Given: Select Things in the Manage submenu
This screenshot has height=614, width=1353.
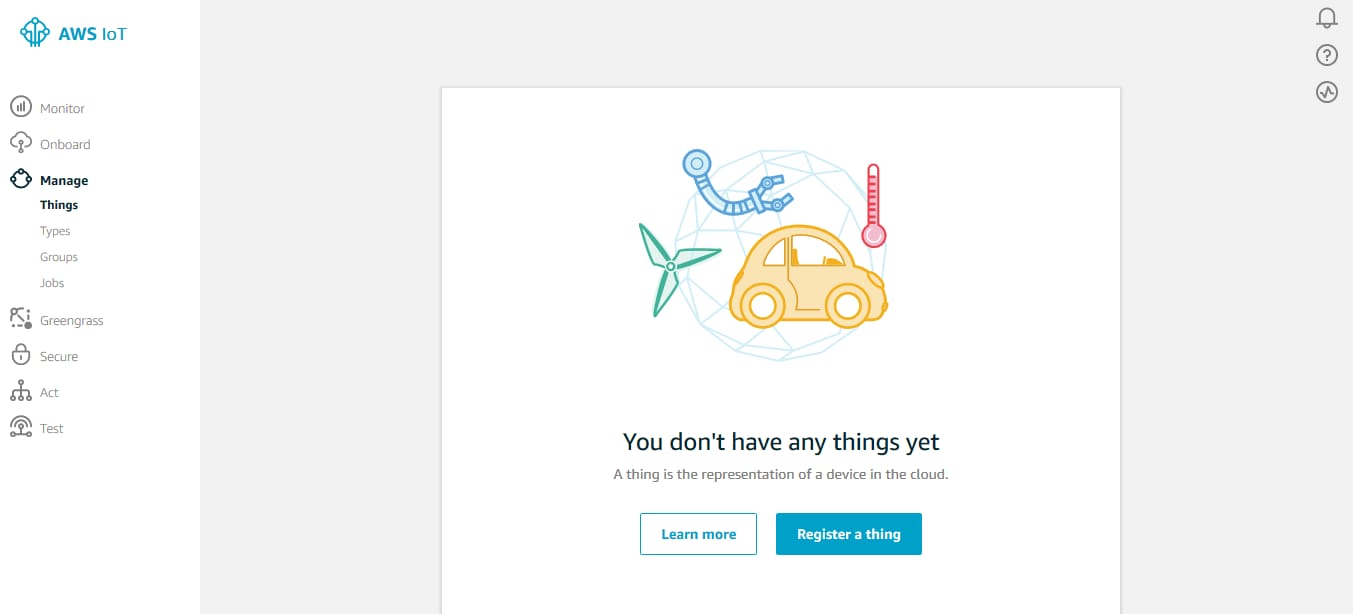Looking at the screenshot, I should pyautogui.click(x=59, y=205).
